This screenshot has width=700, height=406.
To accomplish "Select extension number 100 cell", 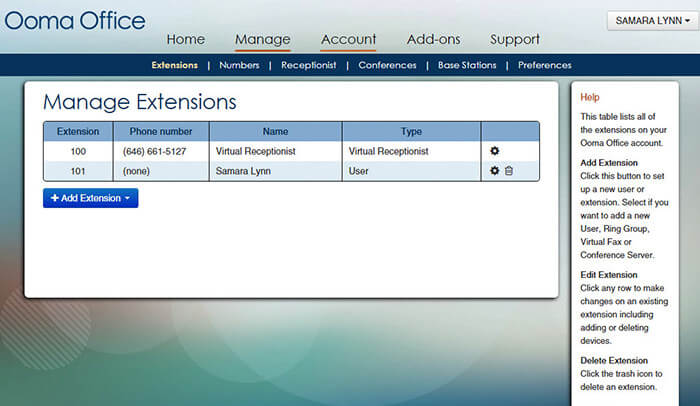I will [x=78, y=151].
